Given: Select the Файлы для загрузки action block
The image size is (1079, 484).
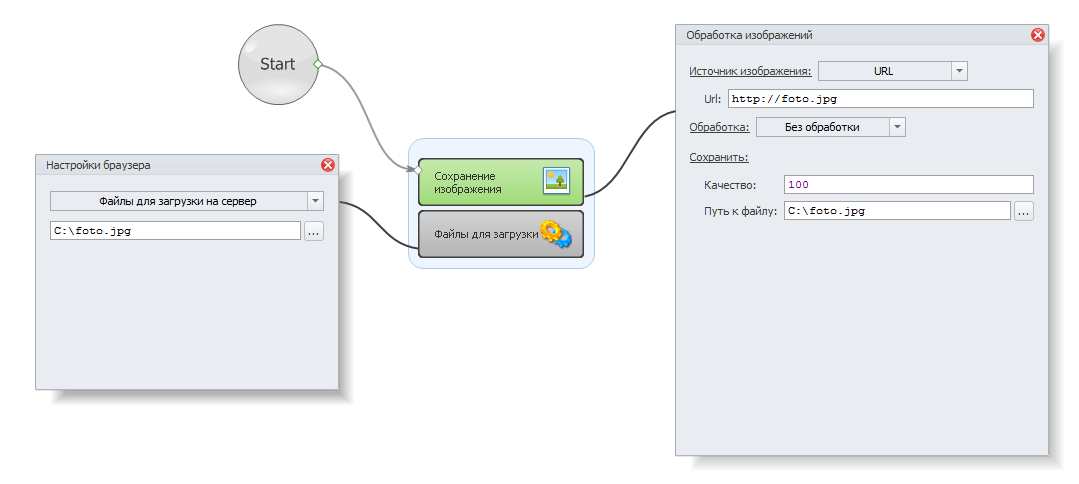Looking at the screenshot, I should point(501,234).
